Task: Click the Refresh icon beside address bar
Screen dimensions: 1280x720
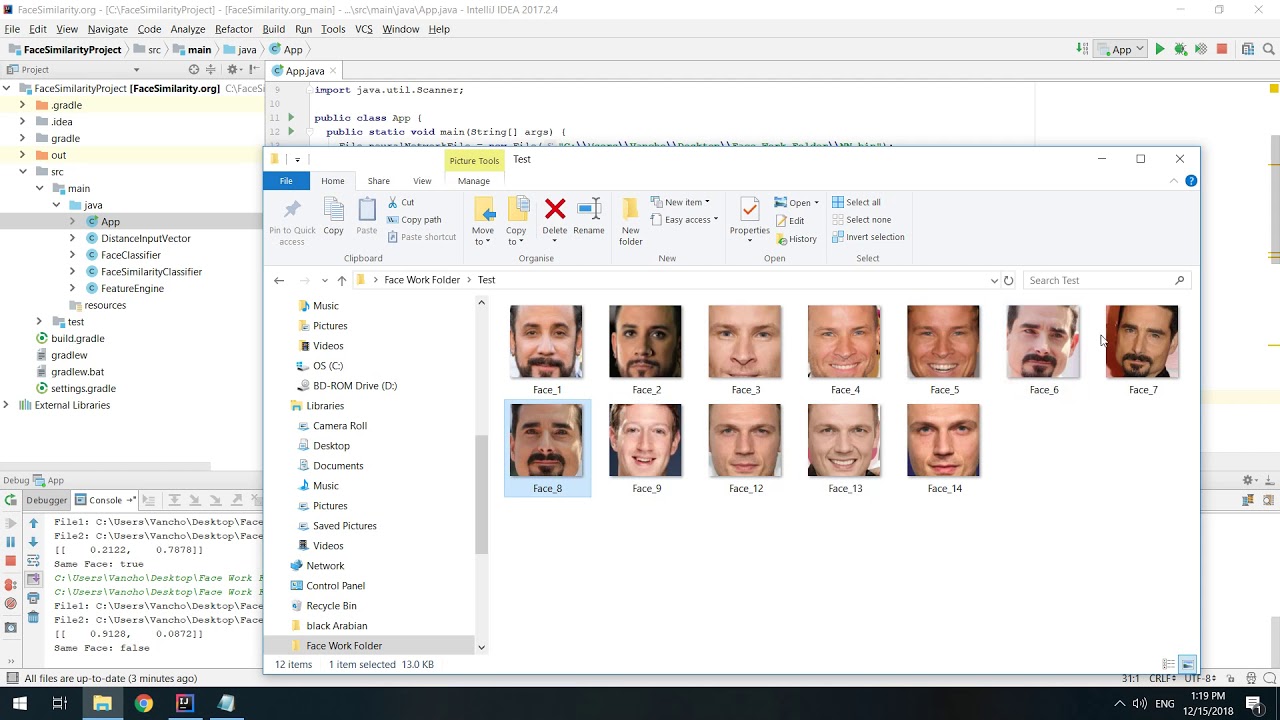Action: pos(1008,280)
